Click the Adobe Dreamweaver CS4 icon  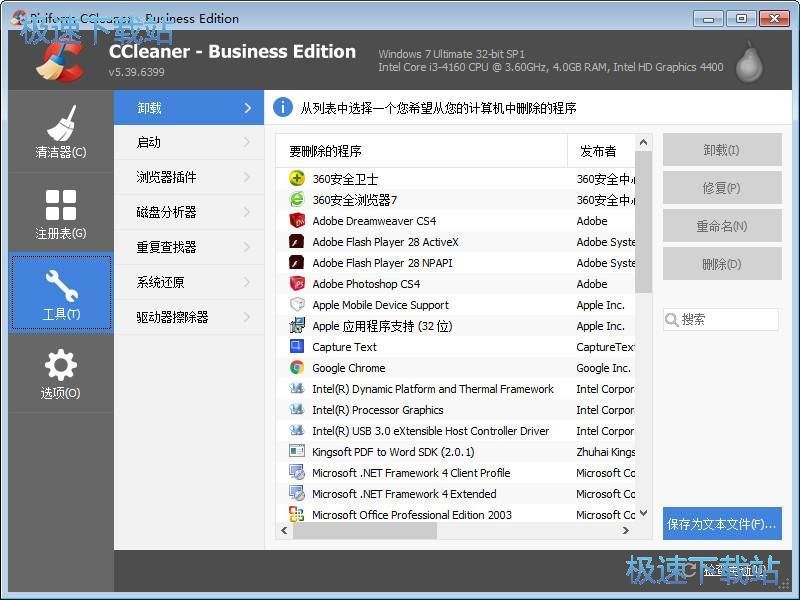pyautogui.click(x=297, y=220)
